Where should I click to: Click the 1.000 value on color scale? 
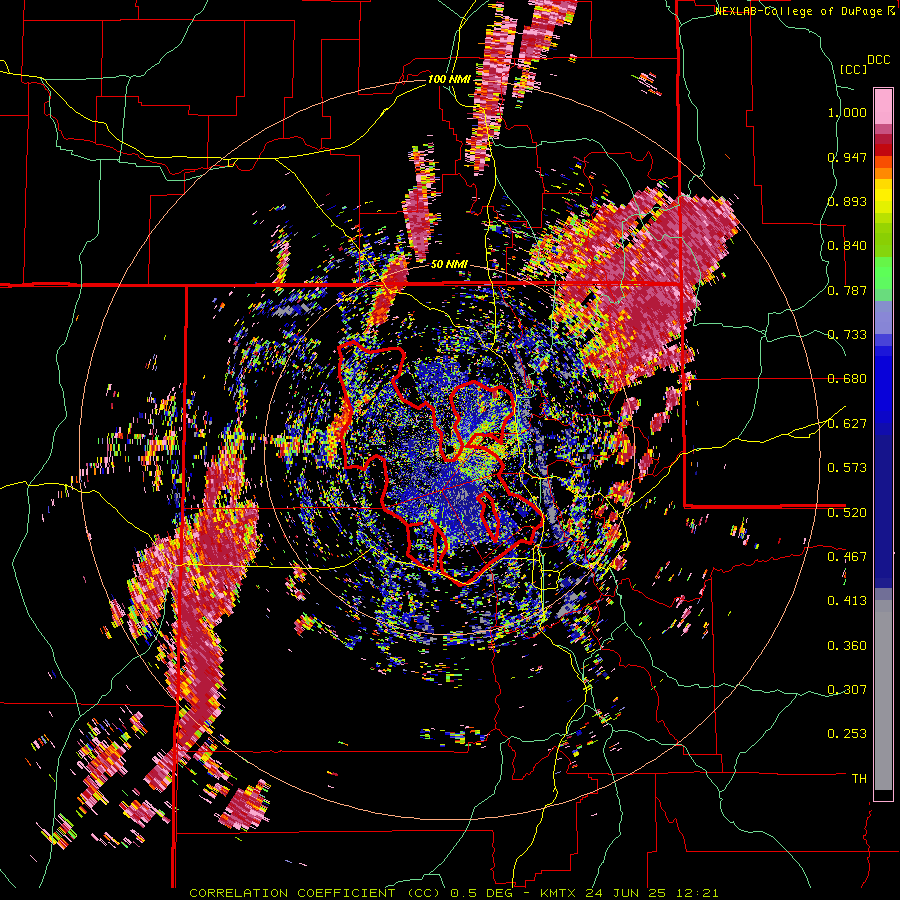point(847,112)
